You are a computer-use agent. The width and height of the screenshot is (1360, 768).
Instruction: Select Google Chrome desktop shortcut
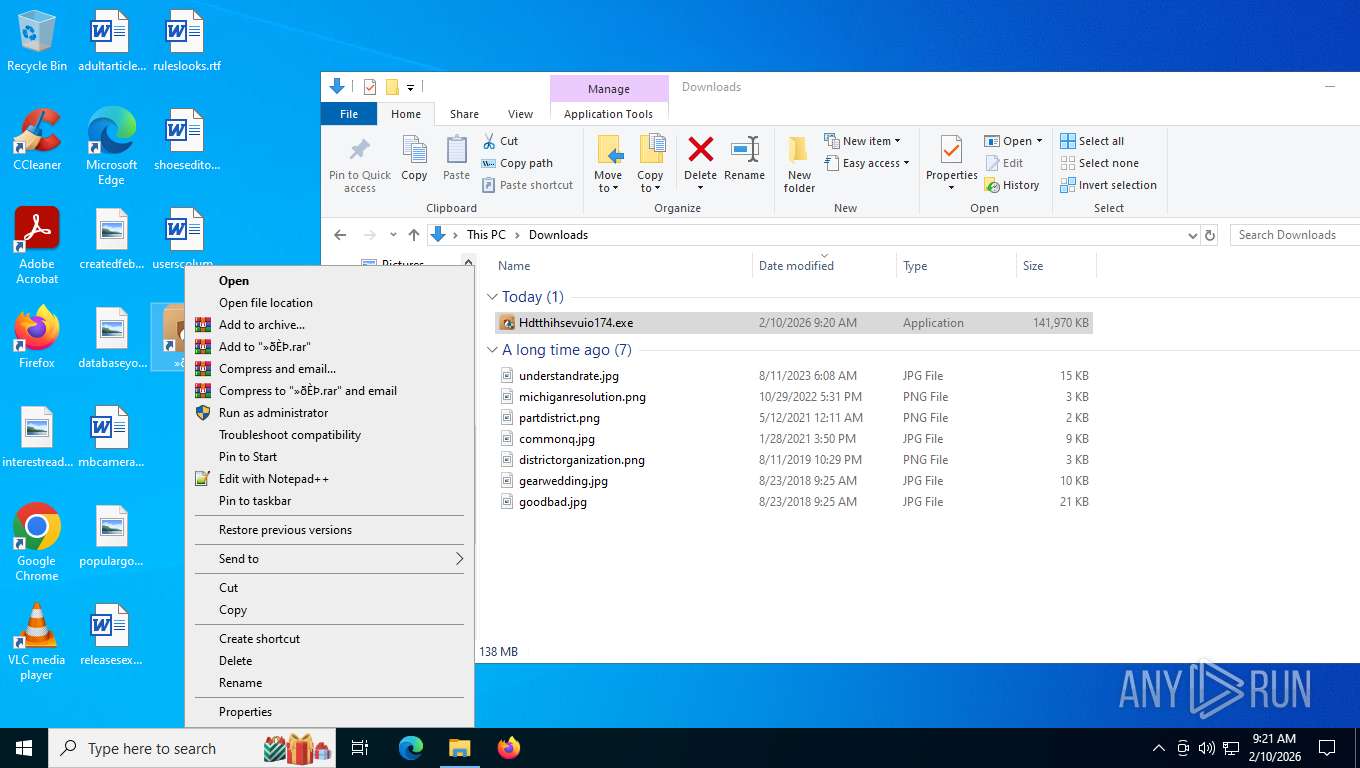(x=37, y=542)
